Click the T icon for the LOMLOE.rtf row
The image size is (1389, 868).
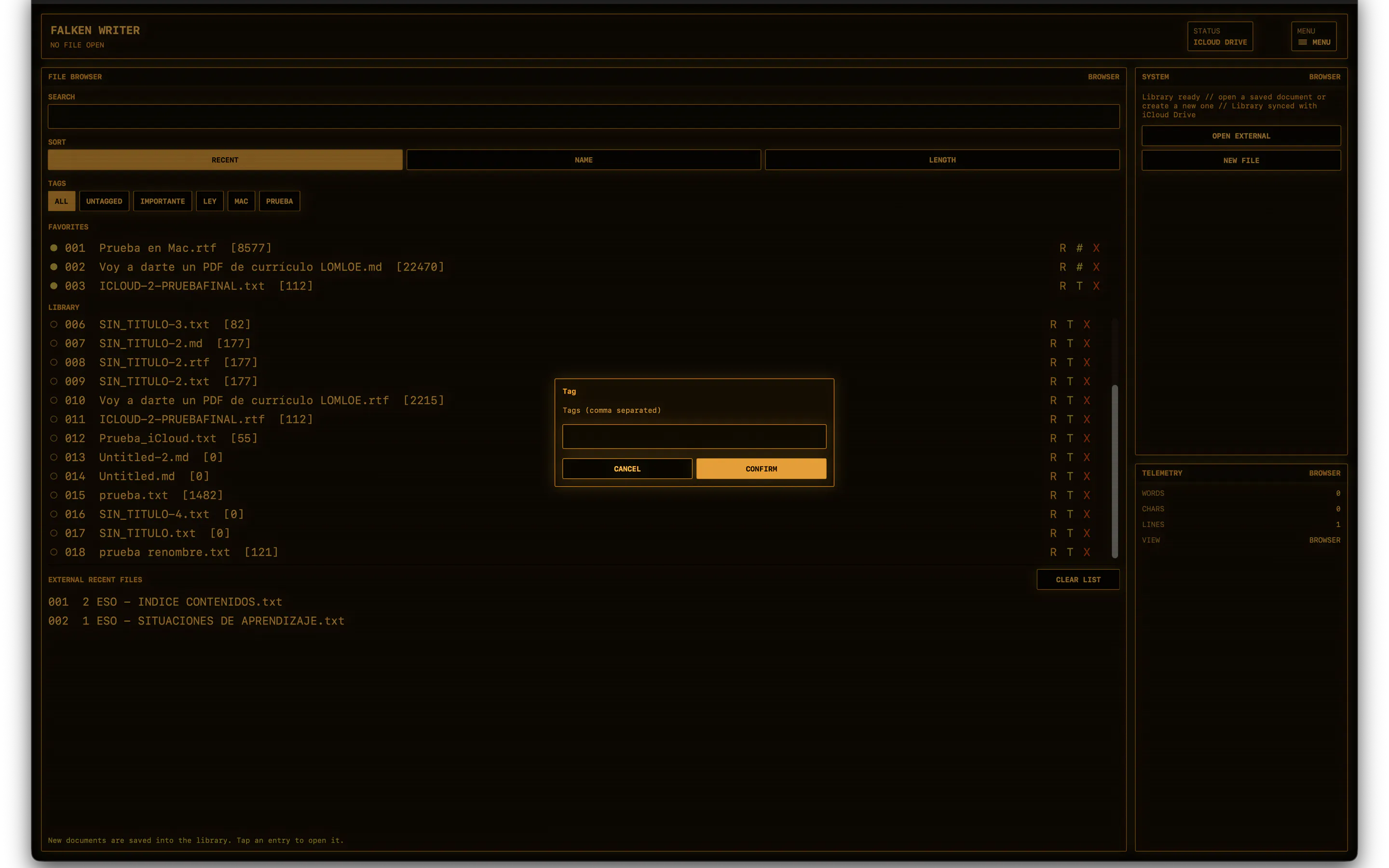click(1070, 400)
